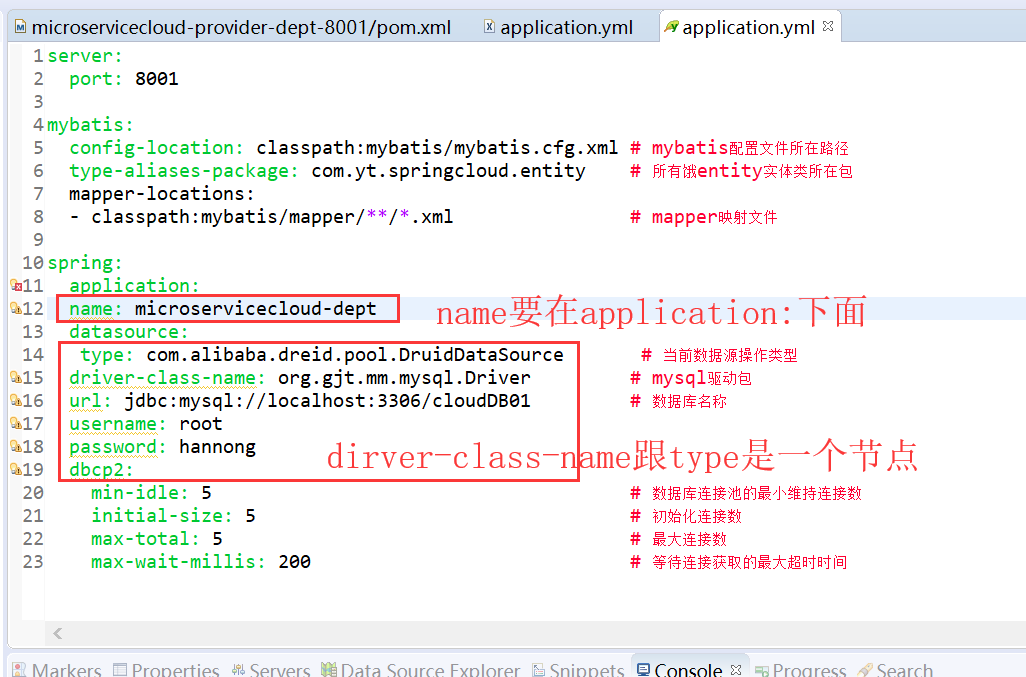Click line number 14 in the gutter
This screenshot has height=677, width=1026.
click(31, 354)
